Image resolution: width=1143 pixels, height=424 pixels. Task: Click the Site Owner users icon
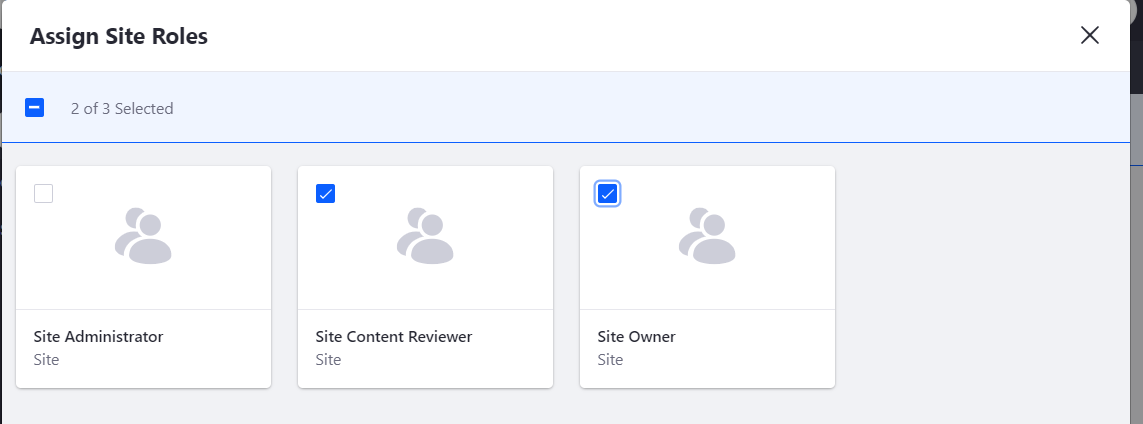coord(707,236)
